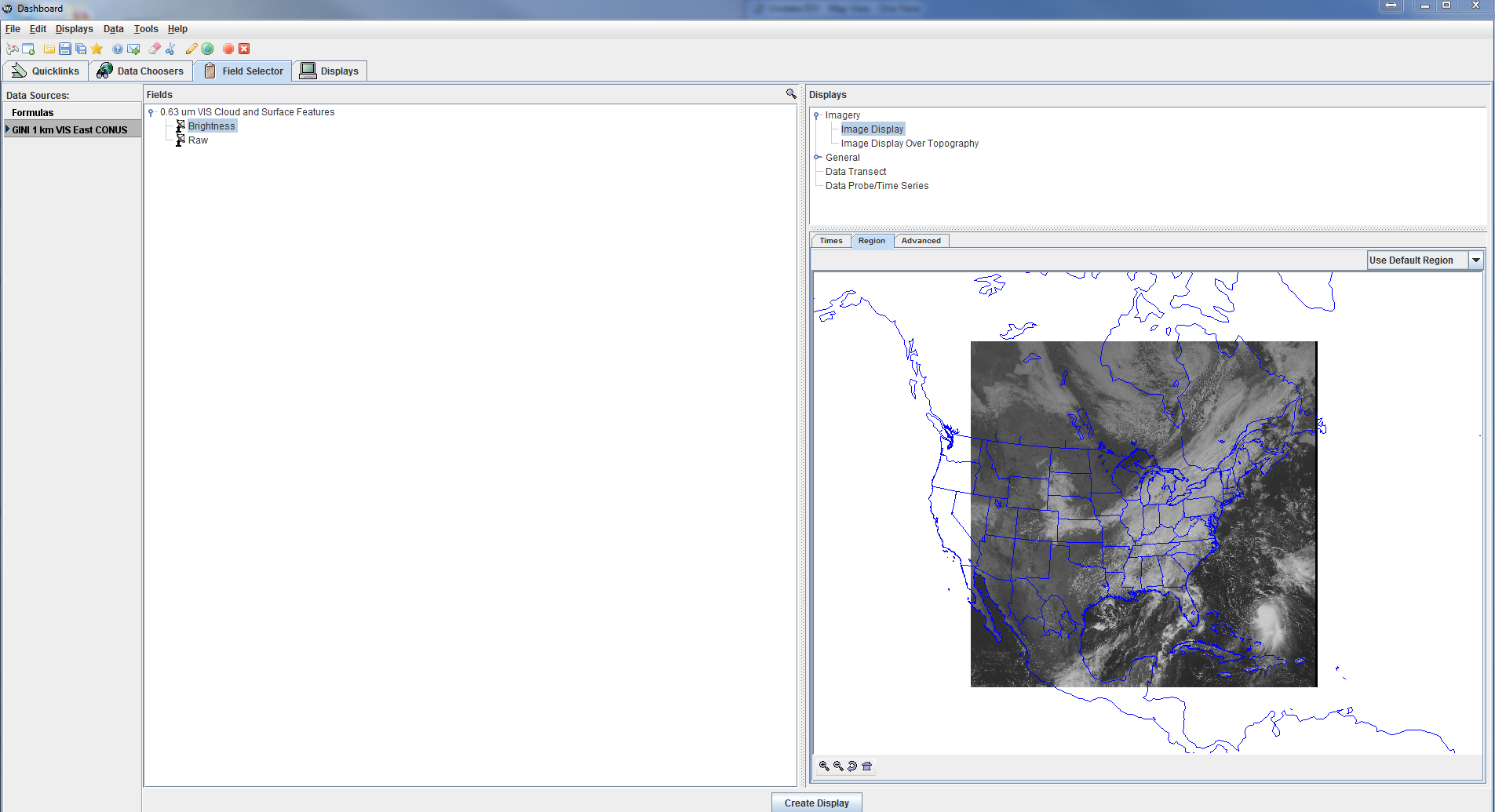Zoom in on the region map

click(x=824, y=766)
